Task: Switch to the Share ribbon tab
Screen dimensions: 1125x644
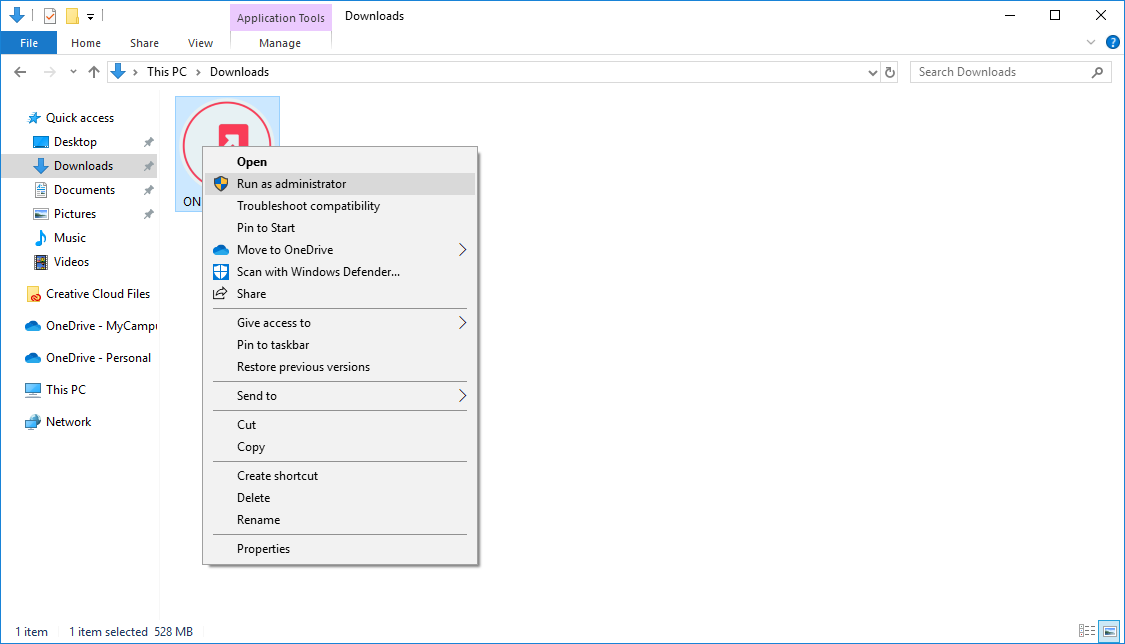Action: (x=144, y=43)
